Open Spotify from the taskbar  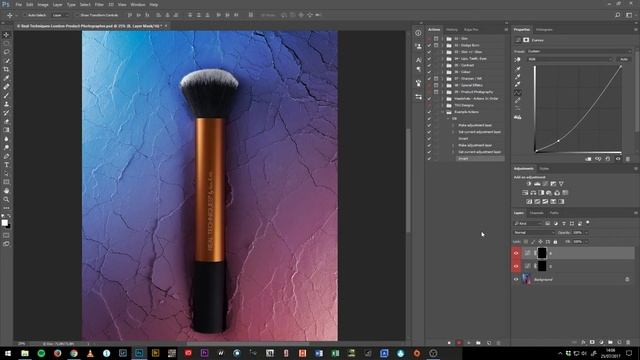pos(41,353)
